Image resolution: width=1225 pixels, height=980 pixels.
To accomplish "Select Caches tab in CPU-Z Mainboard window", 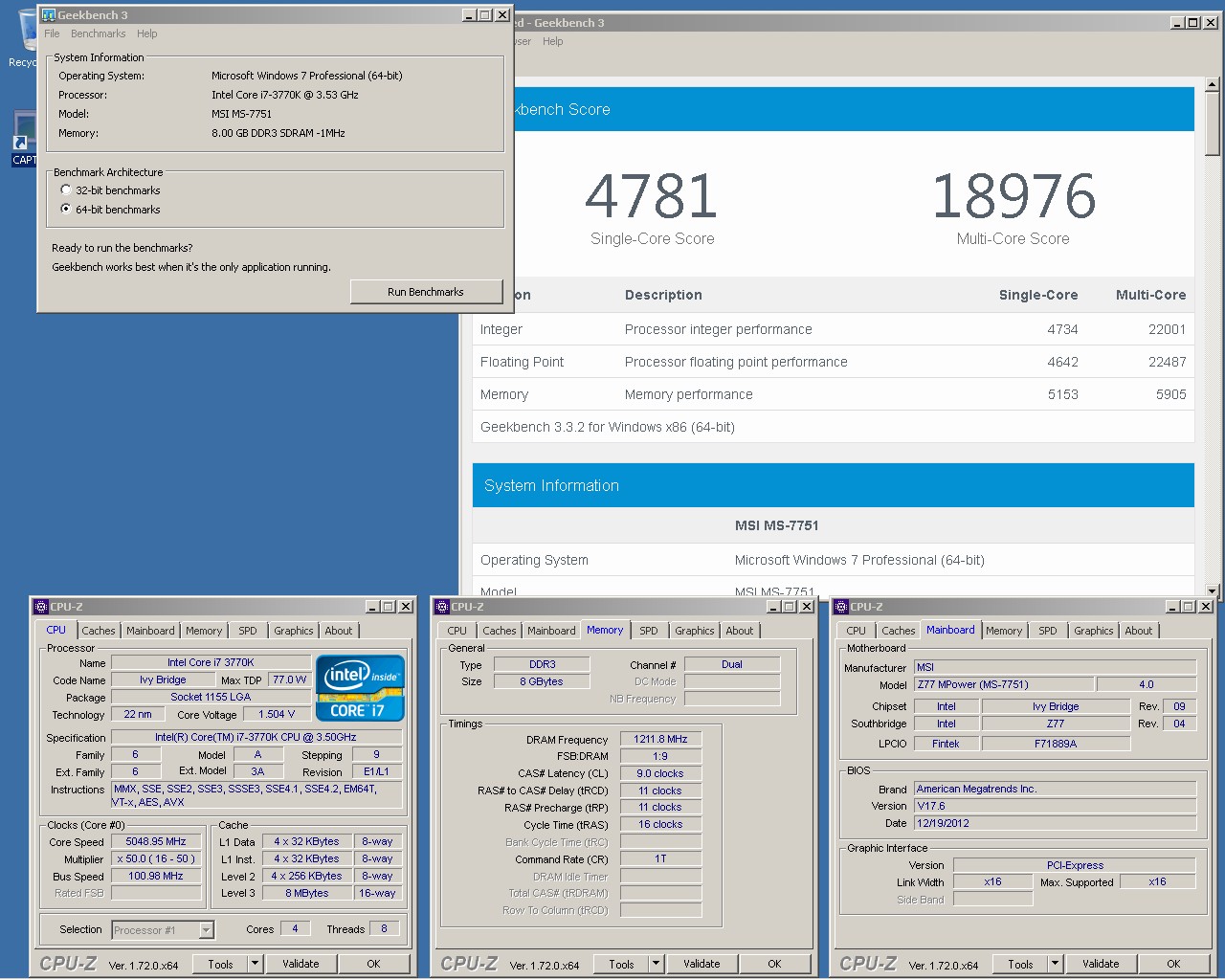I will (898, 631).
